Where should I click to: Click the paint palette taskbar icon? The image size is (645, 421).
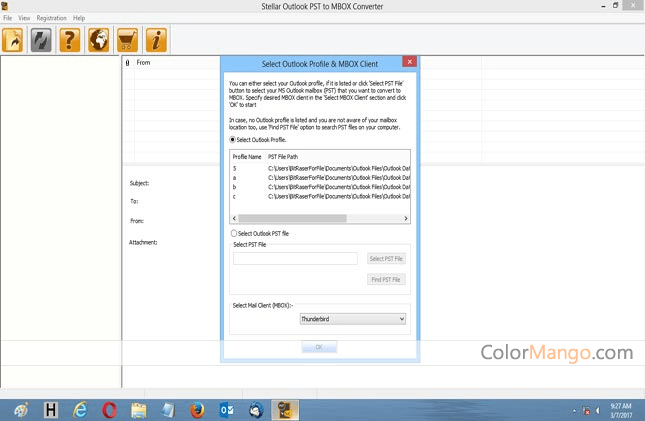[x=21, y=410]
